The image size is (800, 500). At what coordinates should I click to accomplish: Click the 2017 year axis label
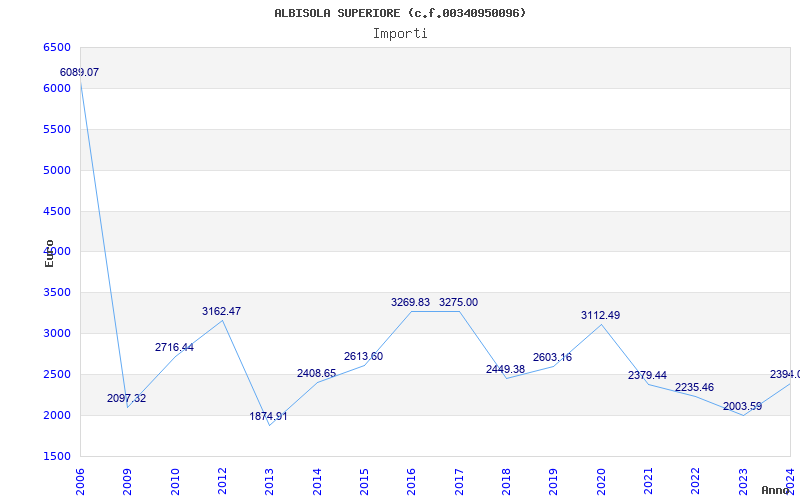pyautogui.click(x=459, y=482)
